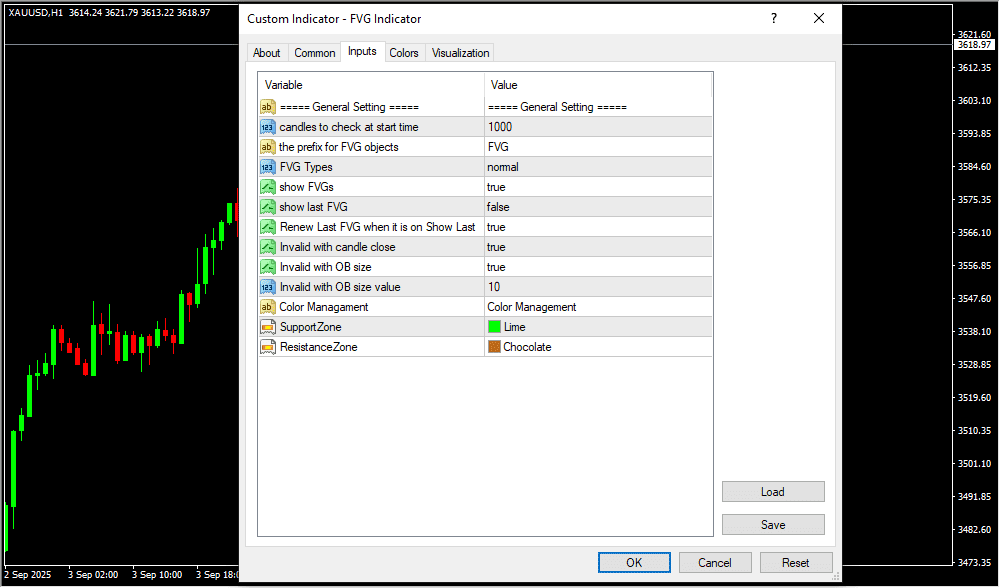Image resolution: width=1000 pixels, height=588 pixels.
Task: Edit the candles to check value 1000
Action: tap(597, 127)
